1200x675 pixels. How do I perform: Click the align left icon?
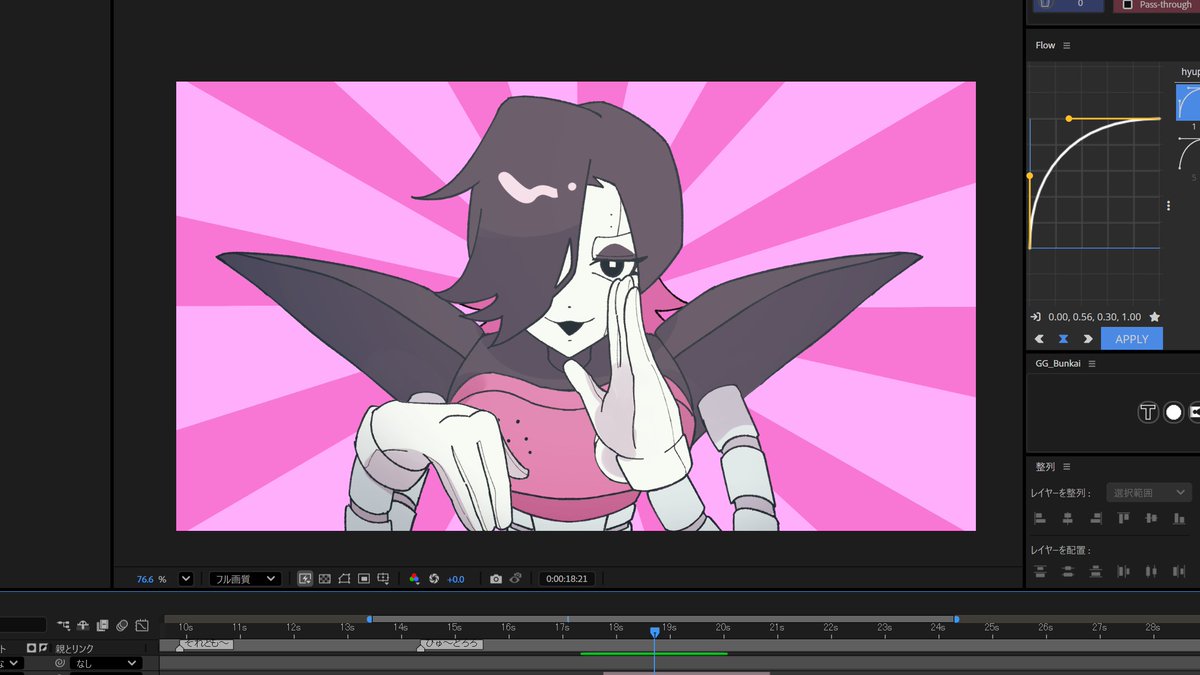1040,518
